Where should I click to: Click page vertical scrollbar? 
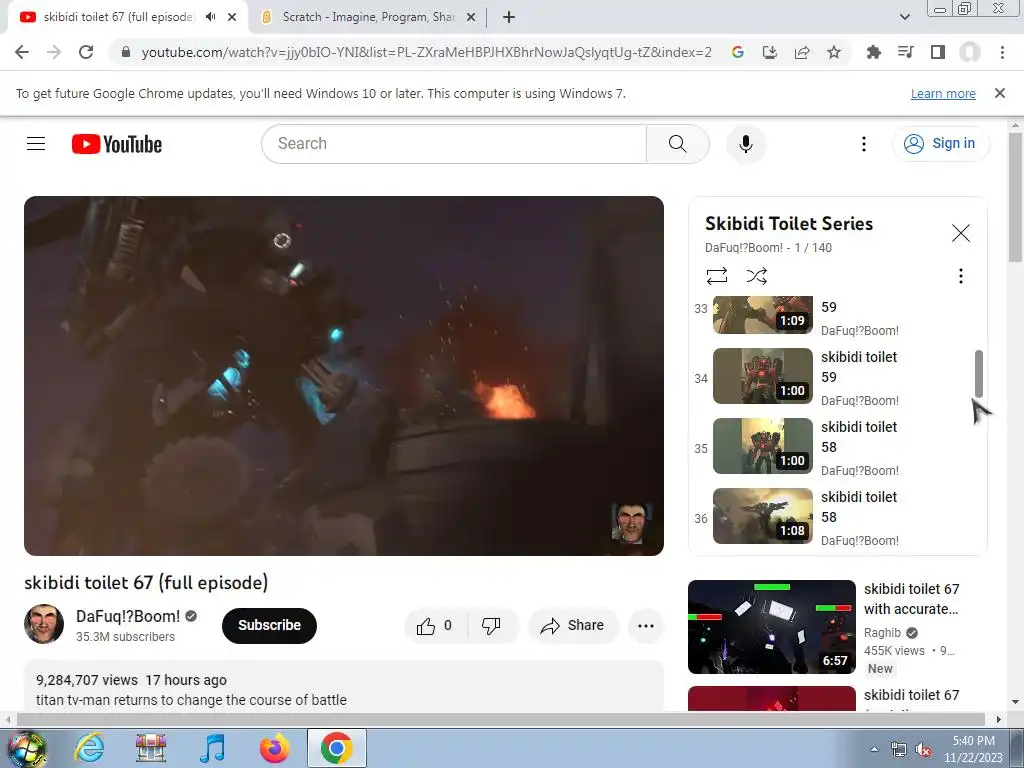pyautogui.click(x=1015, y=196)
